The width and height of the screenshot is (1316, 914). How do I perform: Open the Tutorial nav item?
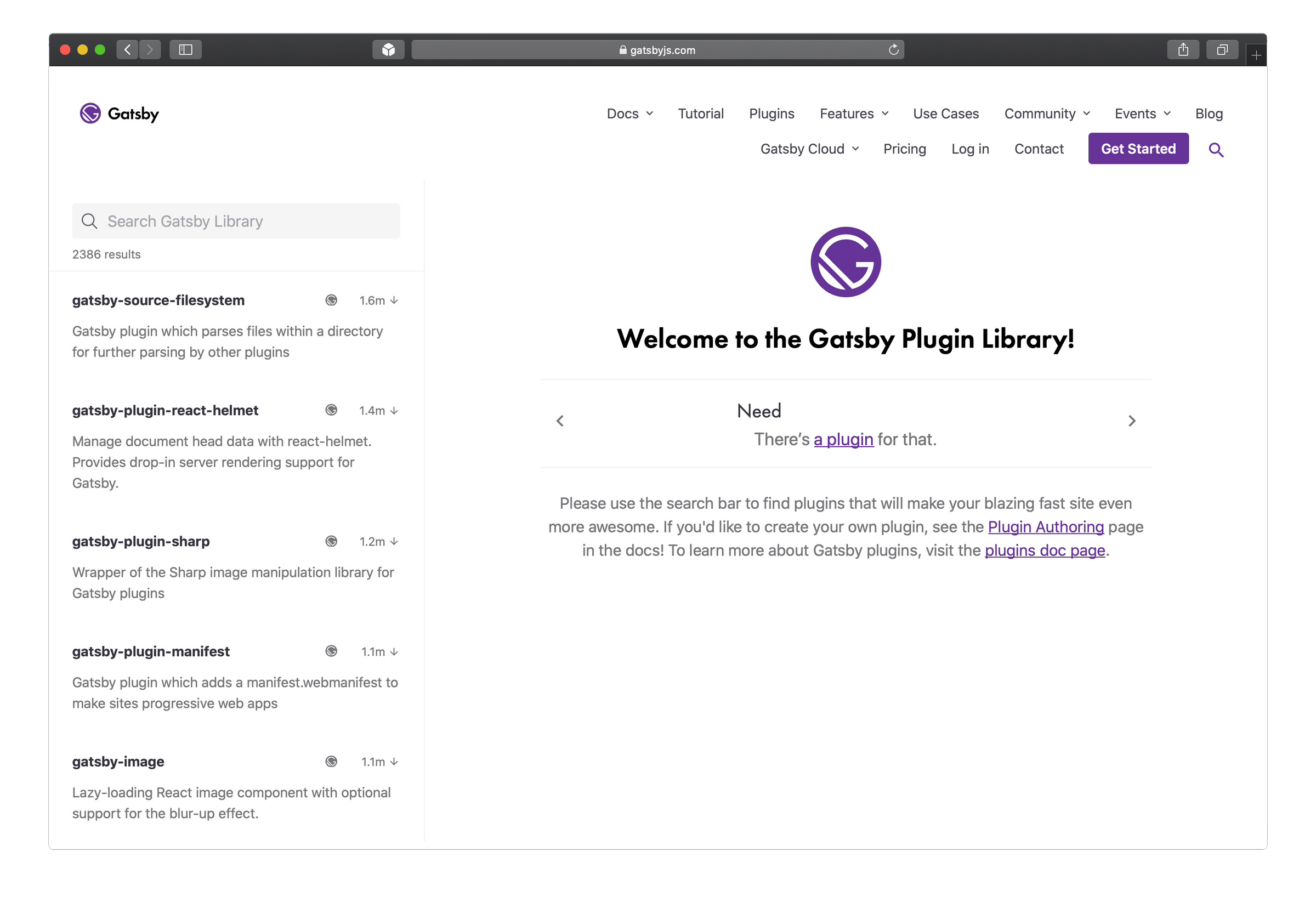(x=700, y=113)
